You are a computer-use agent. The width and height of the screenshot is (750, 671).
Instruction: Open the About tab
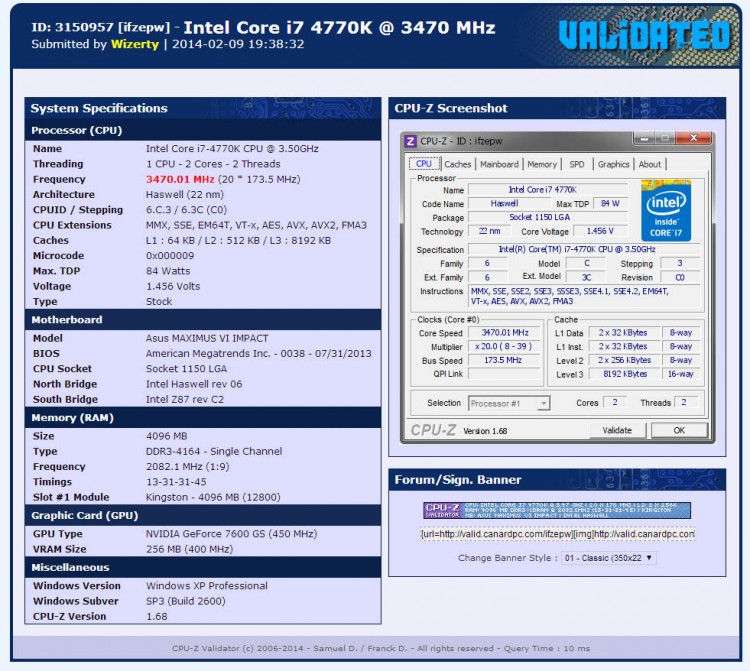click(x=650, y=165)
